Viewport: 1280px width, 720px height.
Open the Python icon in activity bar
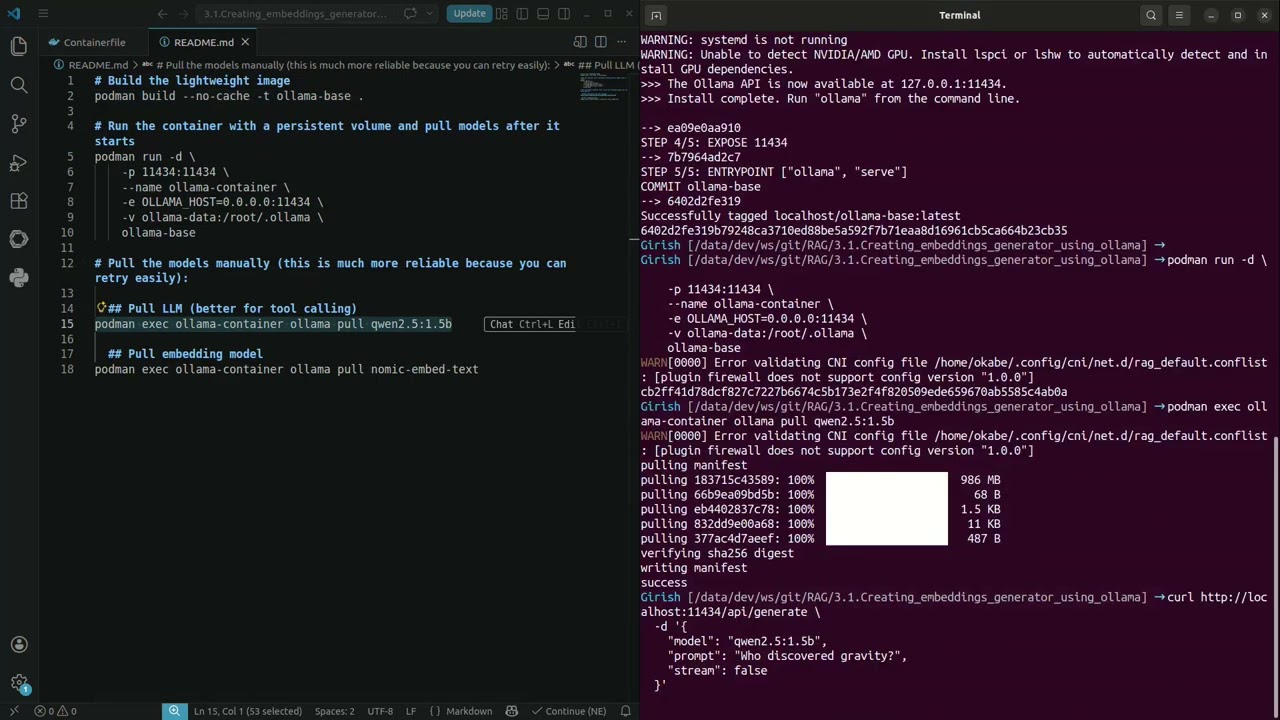pyautogui.click(x=19, y=278)
